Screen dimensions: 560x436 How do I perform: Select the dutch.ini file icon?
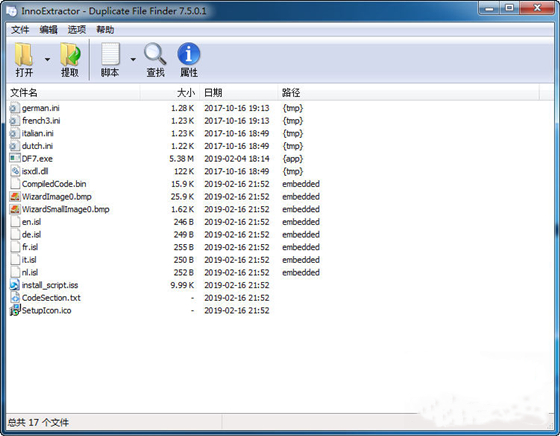(14, 146)
